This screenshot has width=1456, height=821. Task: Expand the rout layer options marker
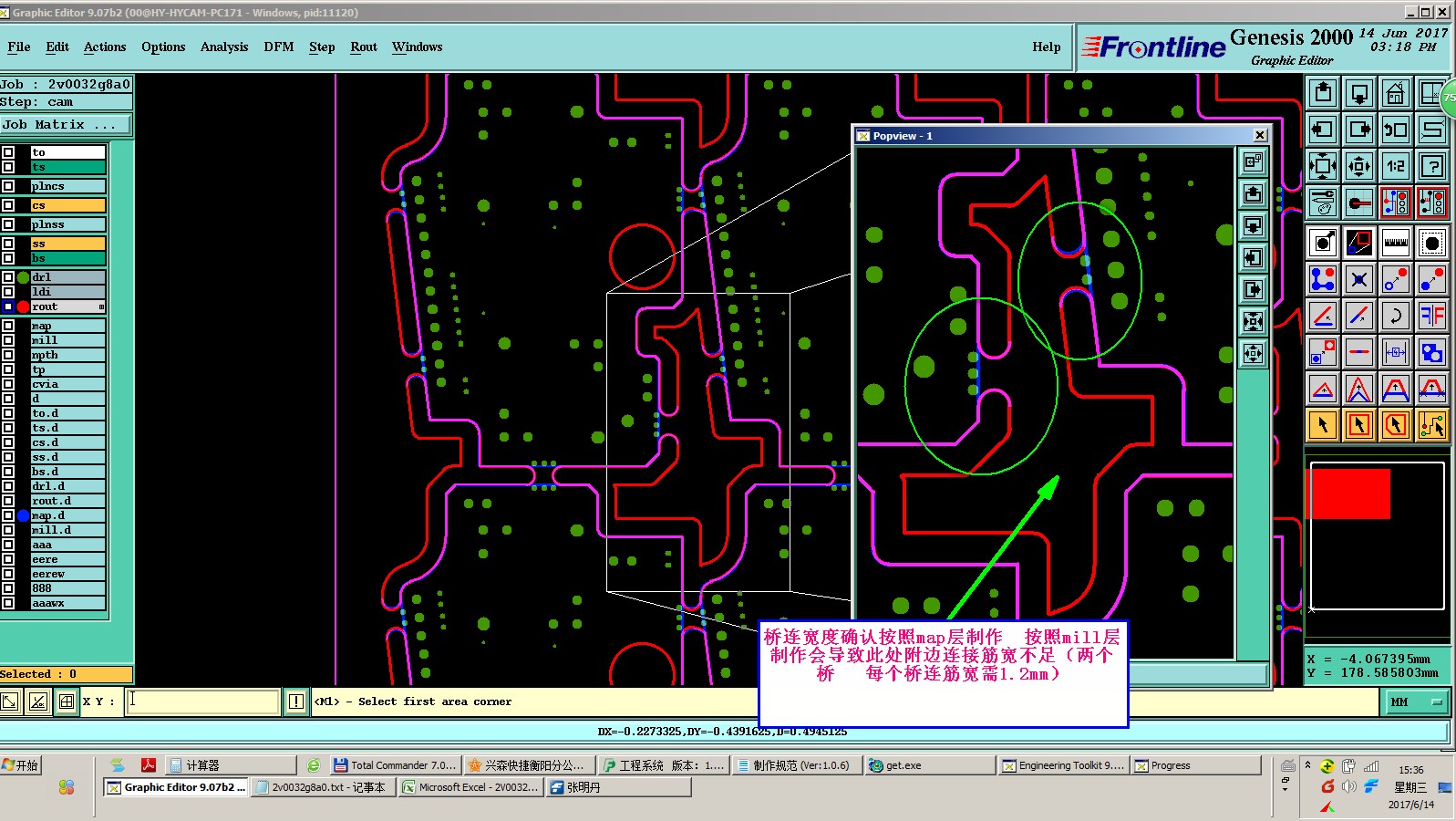click(x=101, y=307)
